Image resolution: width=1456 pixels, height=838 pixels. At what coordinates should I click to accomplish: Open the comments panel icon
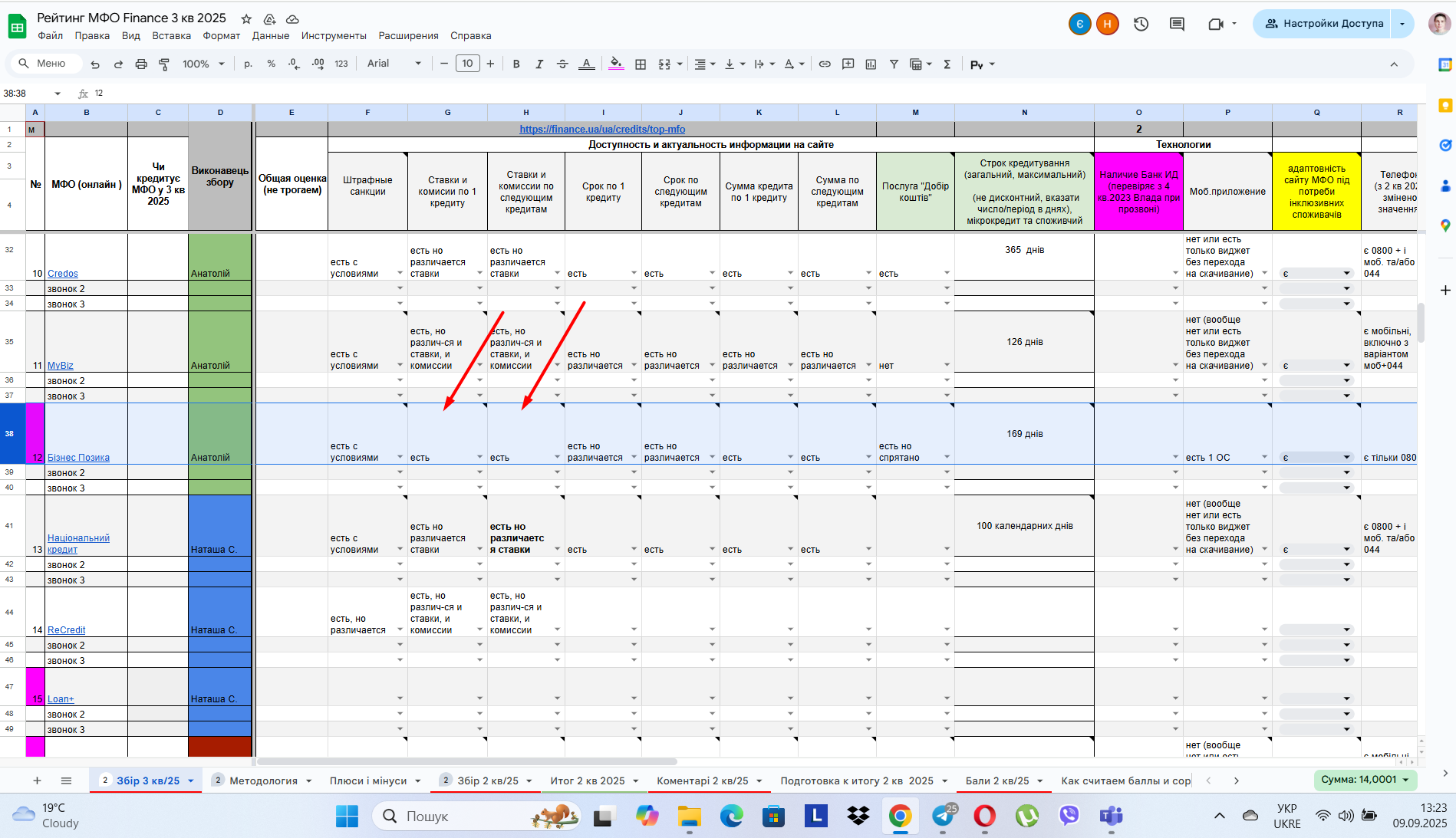pos(1177,24)
